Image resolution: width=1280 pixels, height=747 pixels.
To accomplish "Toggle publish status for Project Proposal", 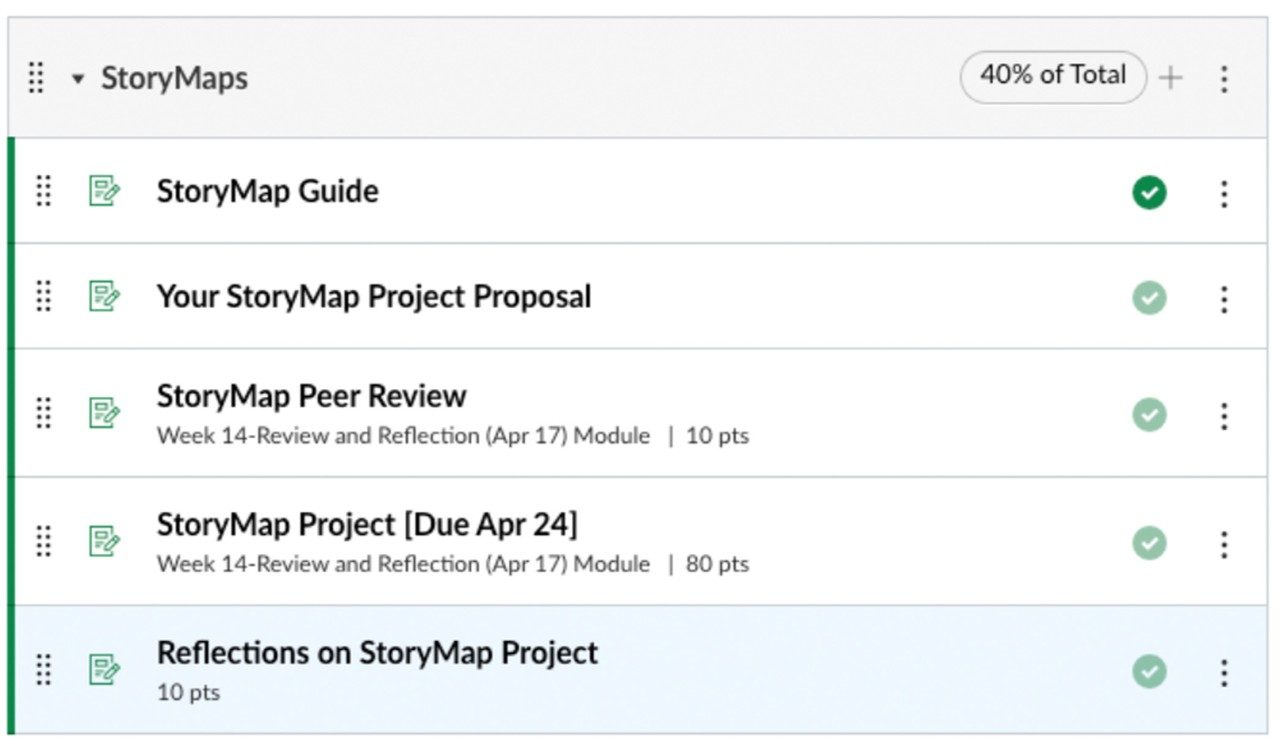I will point(1149,298).
